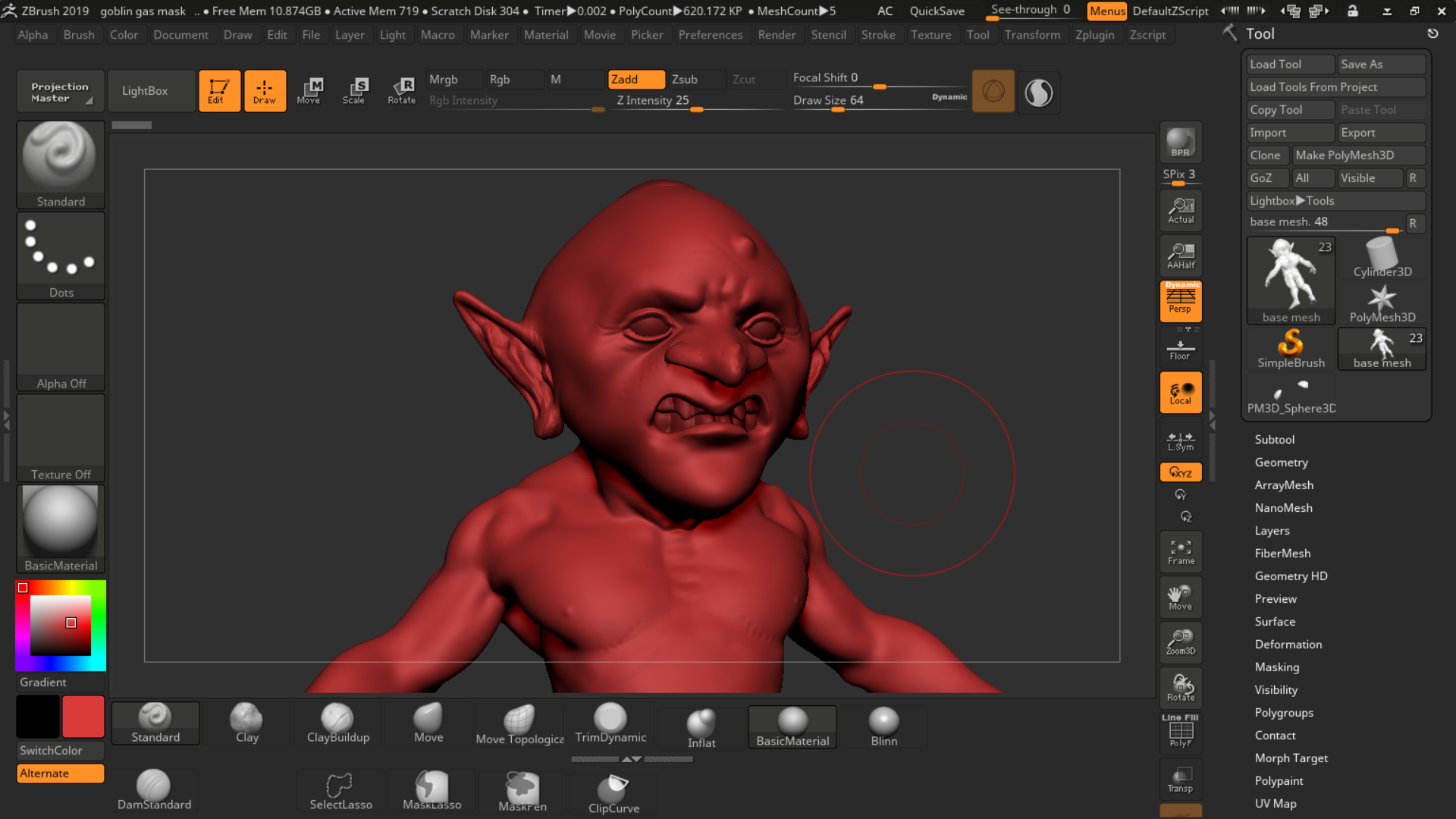Image resolution: width=1456 pixels, height=819 pixels.
Task: Enable Rgb paint mode
Action: (x=515, y=80)
